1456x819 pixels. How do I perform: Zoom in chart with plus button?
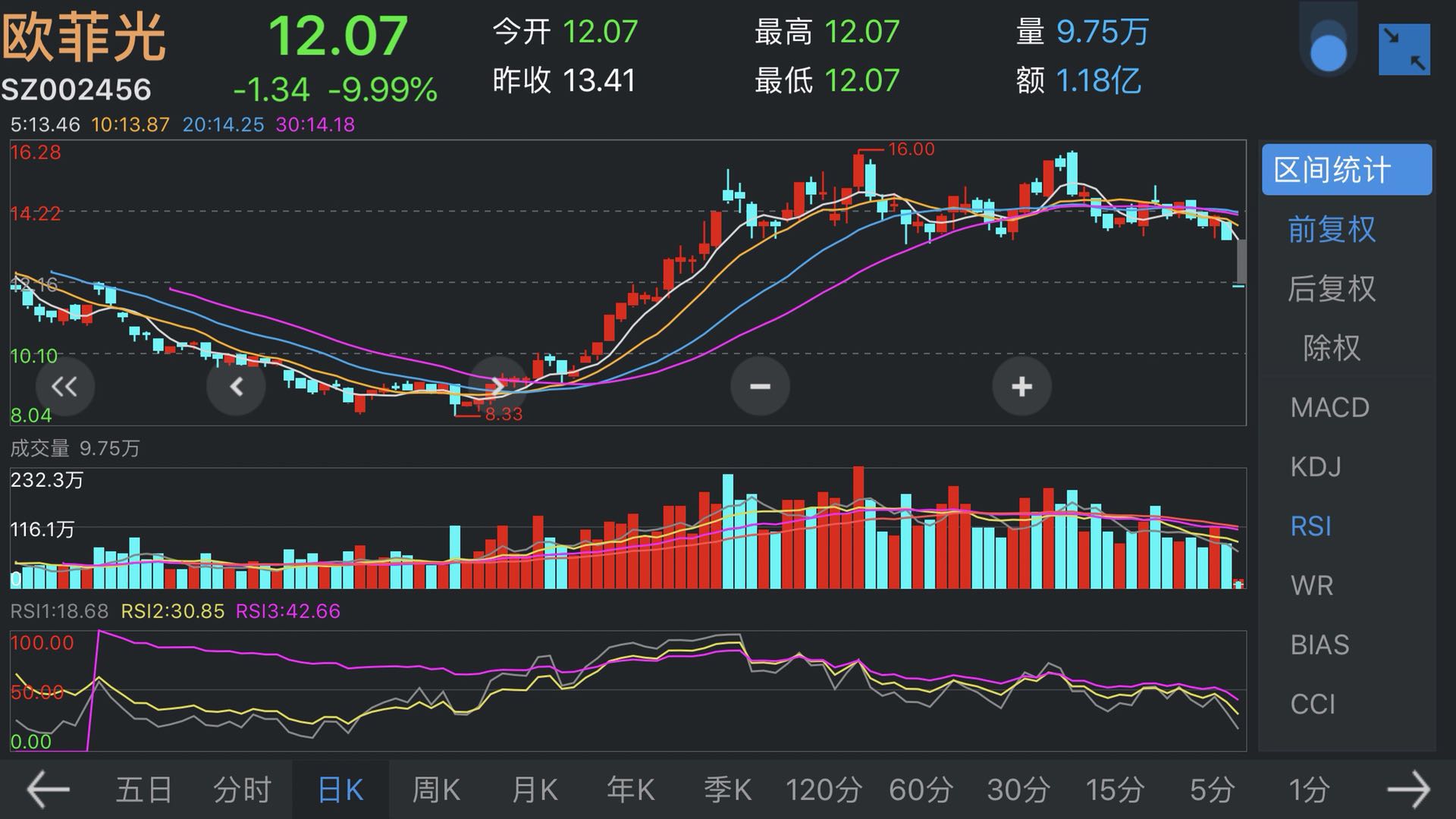click(x=1021, y=387)
